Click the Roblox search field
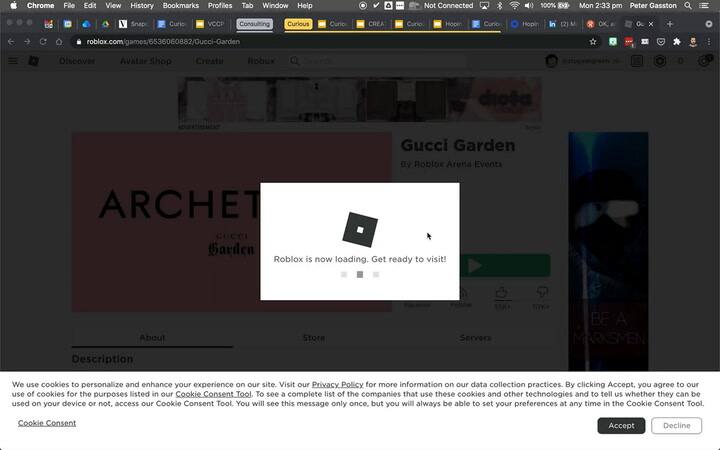The height and width of the screenshot is (450, 720). [377, 61]
